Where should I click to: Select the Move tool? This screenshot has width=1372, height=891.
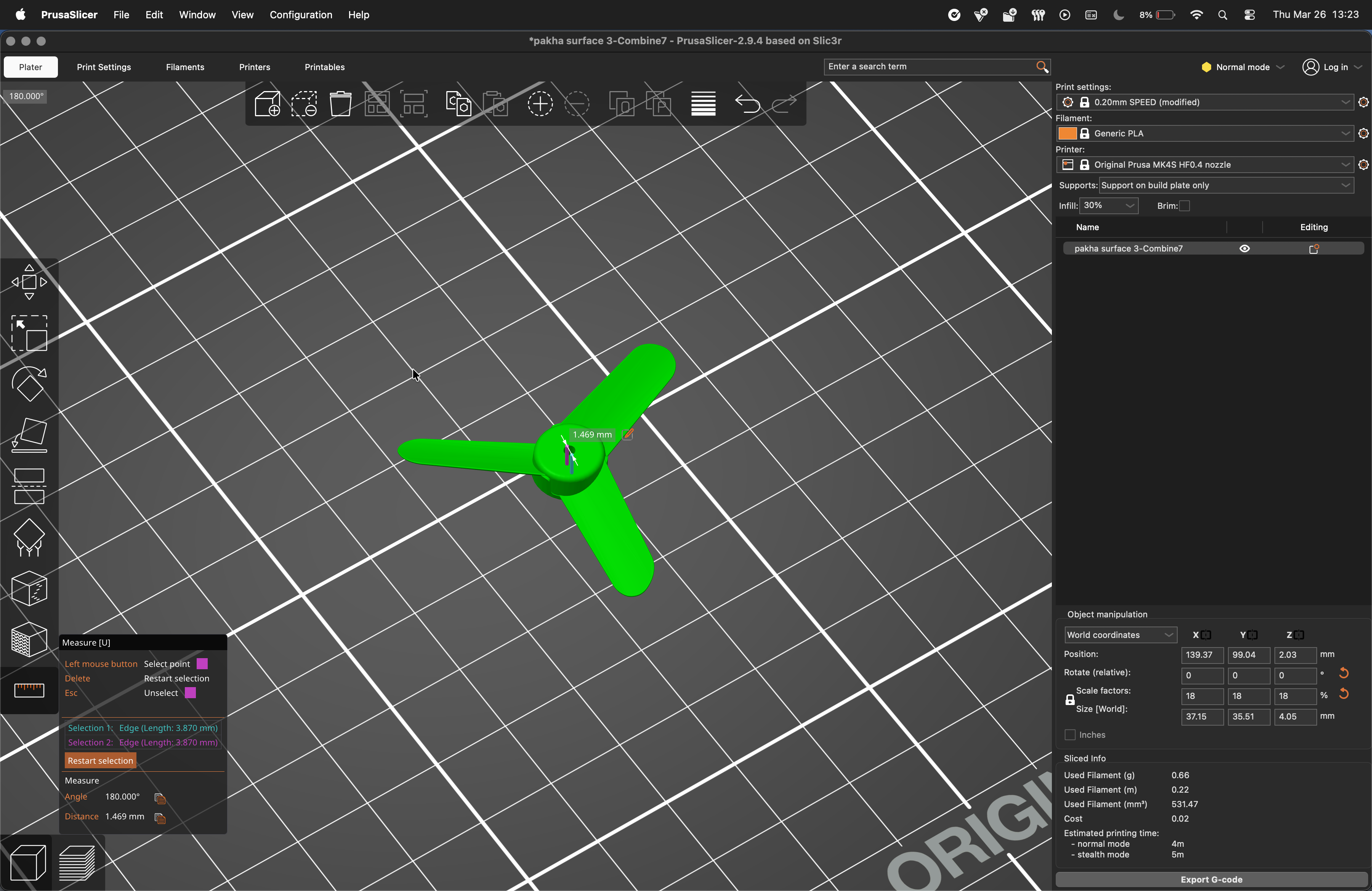pyautogui.click(x=30, y=282)
